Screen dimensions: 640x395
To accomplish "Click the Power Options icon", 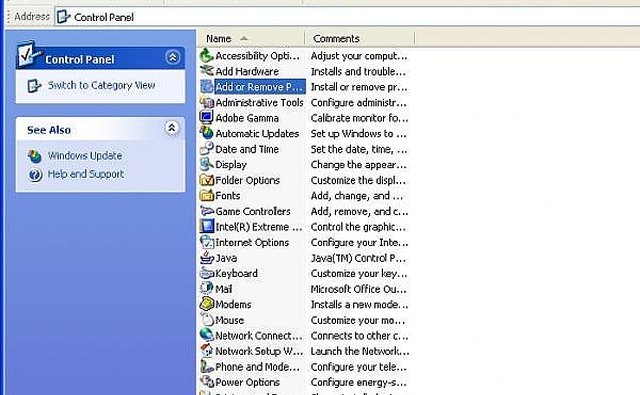I will coord(207,382).
